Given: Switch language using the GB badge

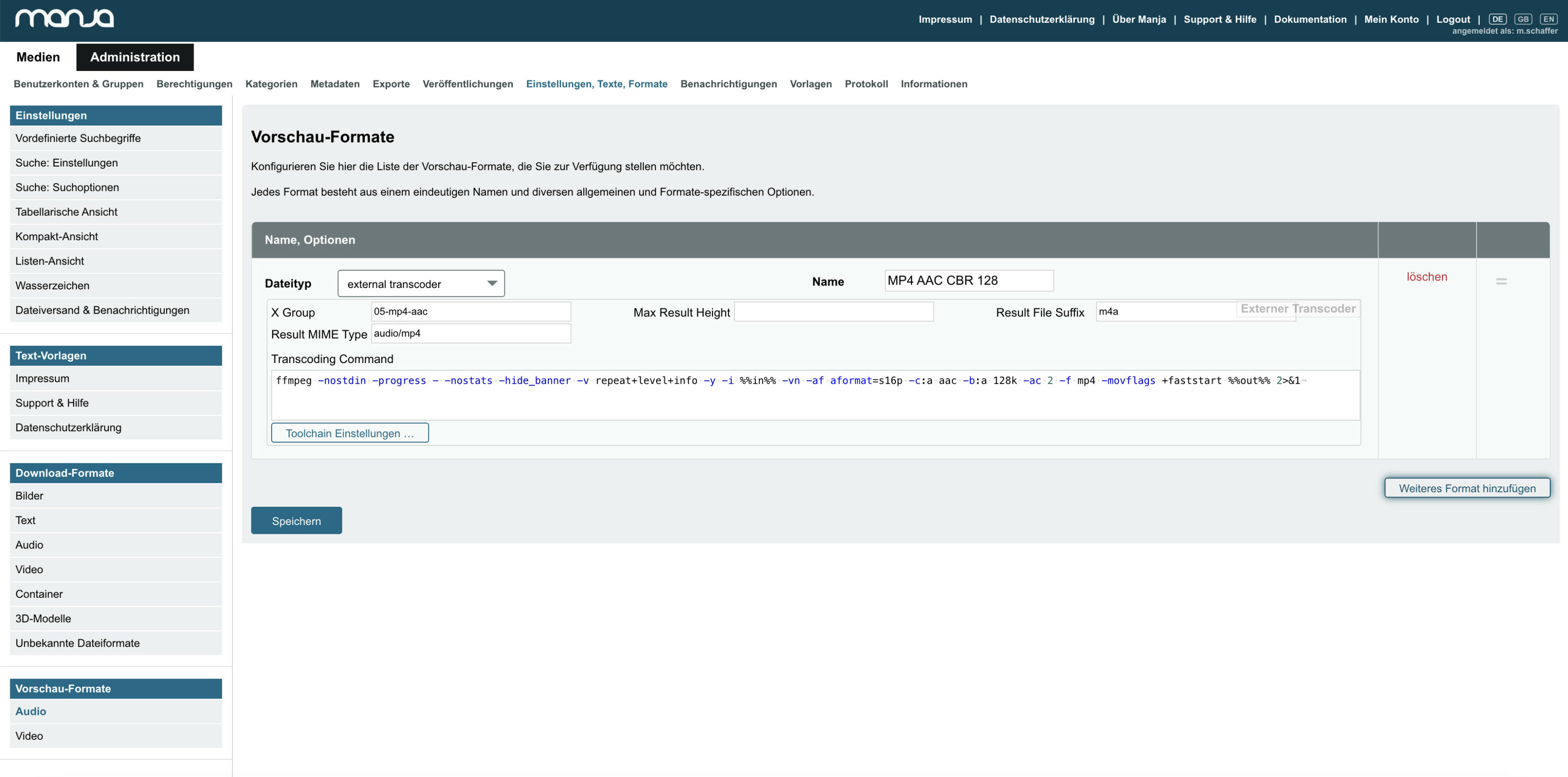Looking at the screenshot, I should pyautogui.click(x=1523, y=19).
